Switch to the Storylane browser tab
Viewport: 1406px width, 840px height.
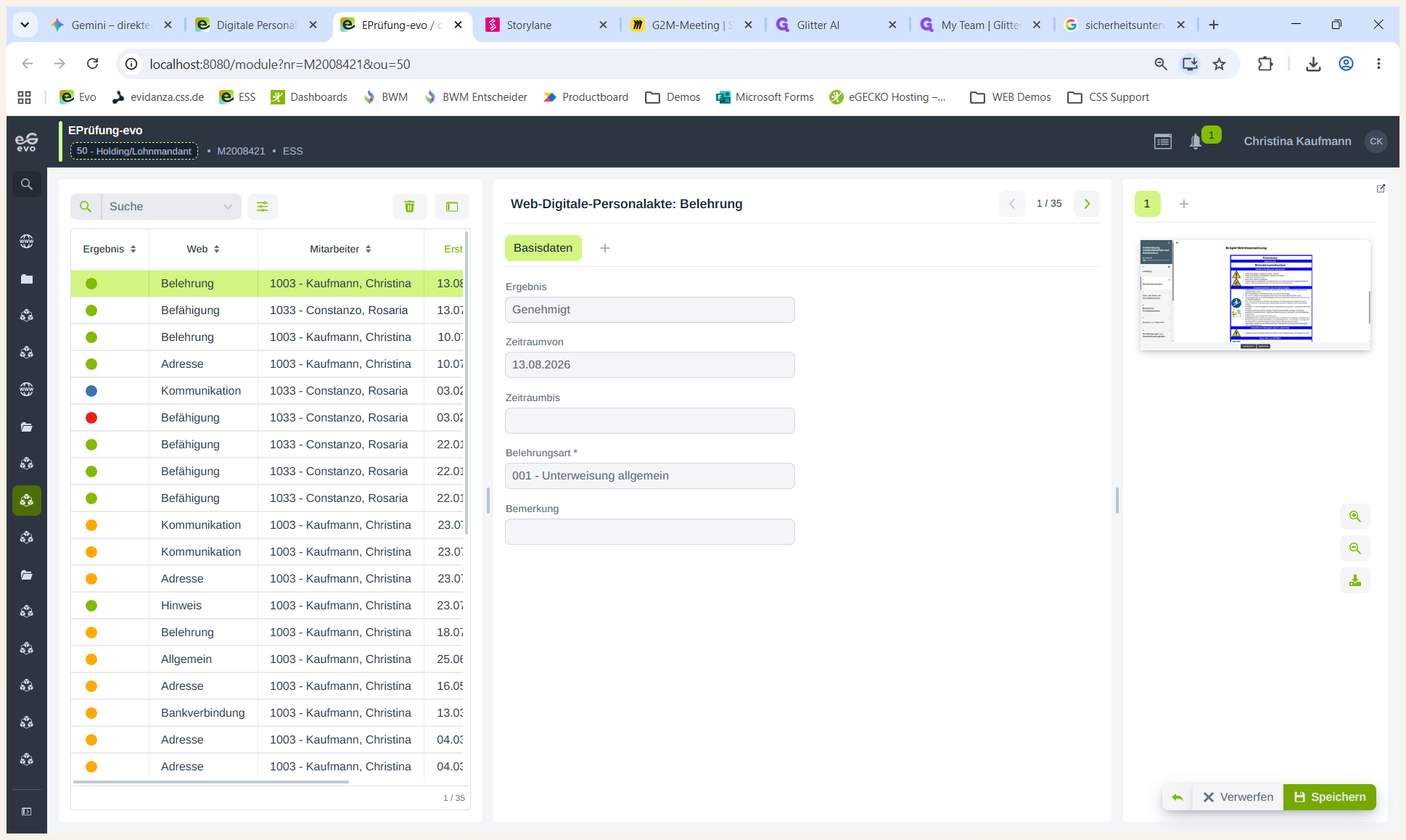pyautogui.click(x=546, y=25)
